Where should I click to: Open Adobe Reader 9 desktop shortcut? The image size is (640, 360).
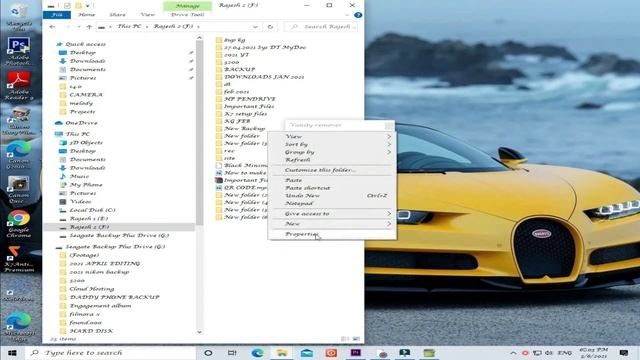click(x=19, y=86)
